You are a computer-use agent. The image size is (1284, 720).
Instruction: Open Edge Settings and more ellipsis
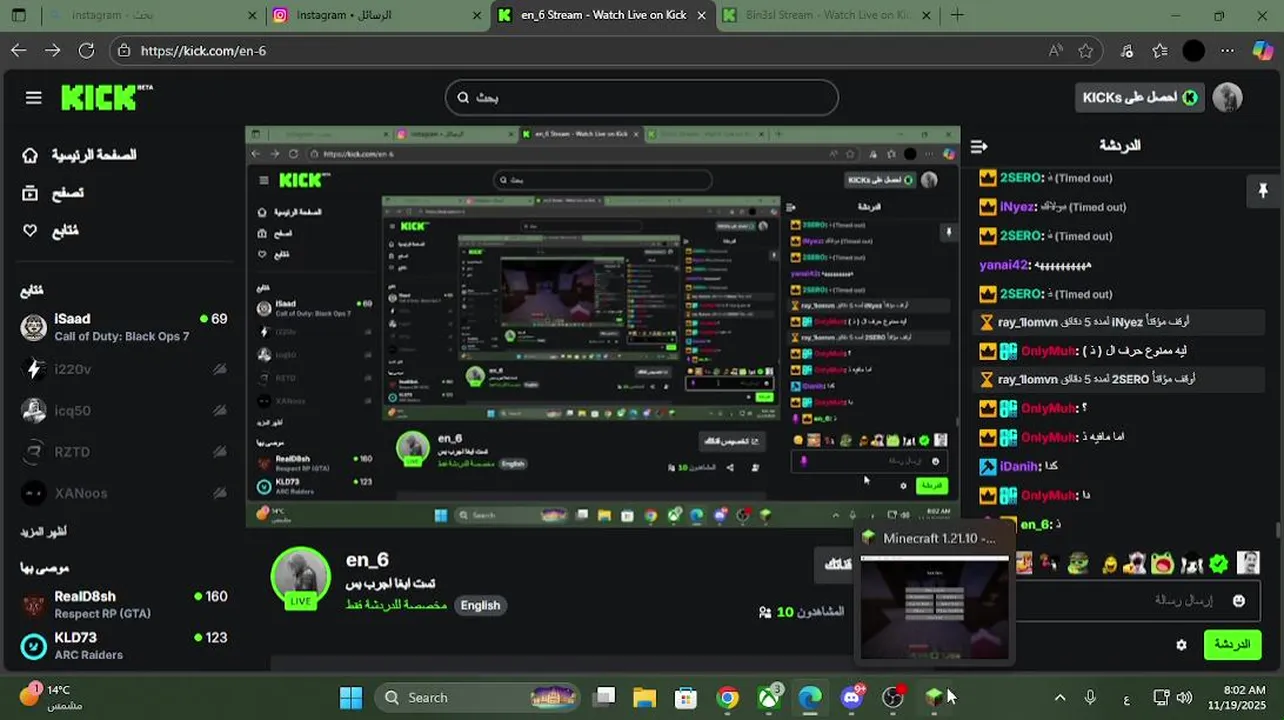click(1229, 50)
